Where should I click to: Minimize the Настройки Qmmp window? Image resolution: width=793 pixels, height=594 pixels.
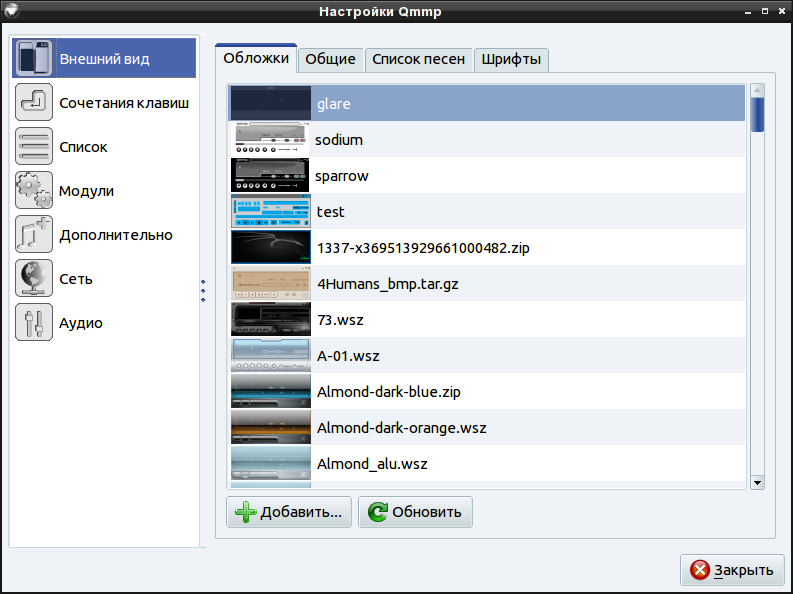pyautogui.click(x=748, y=11)
